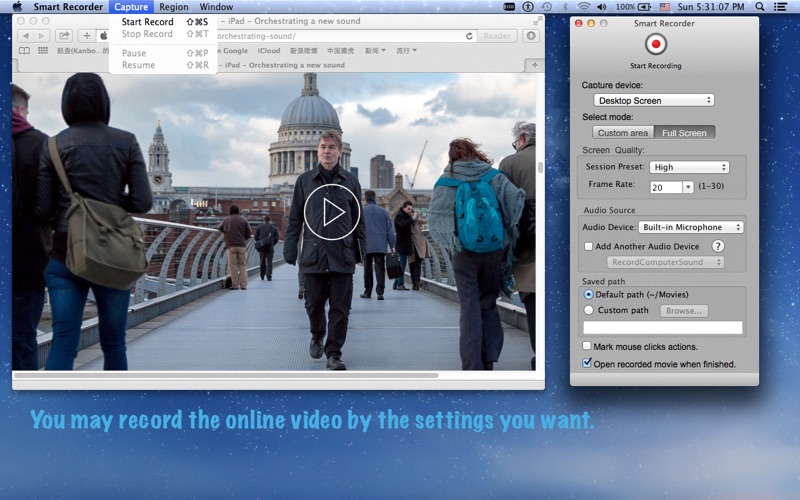Screen dimensions: 800x500
Task: Check Mark mouse clicks actions
Action: tap(588, 346)
